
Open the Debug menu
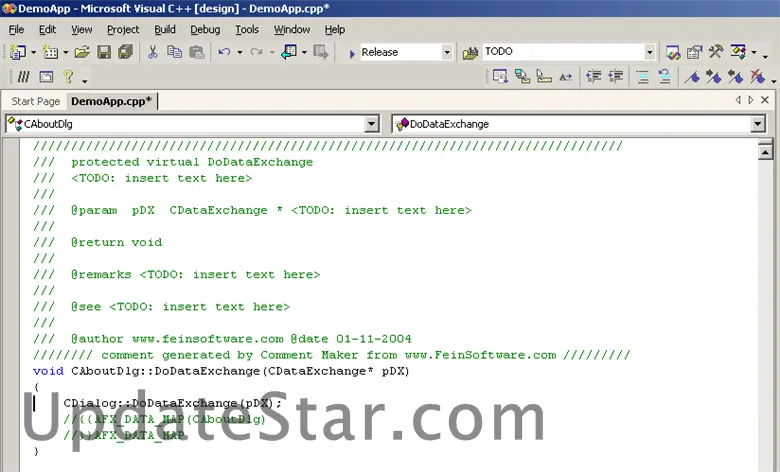[x=205, y=29]
